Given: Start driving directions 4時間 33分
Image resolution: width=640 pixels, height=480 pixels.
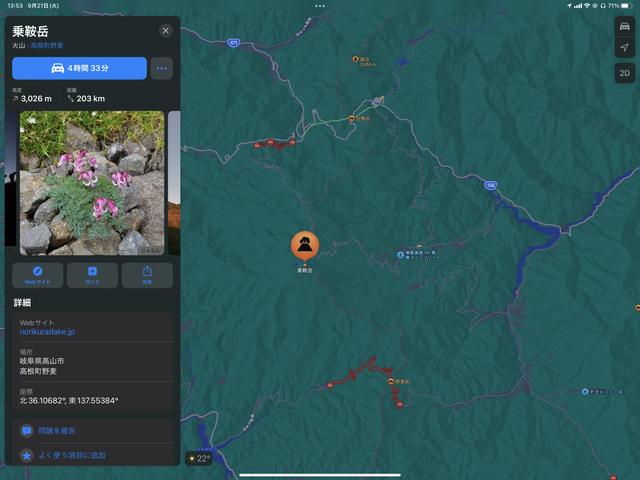Looking at the screenshot, I should 80,68.
